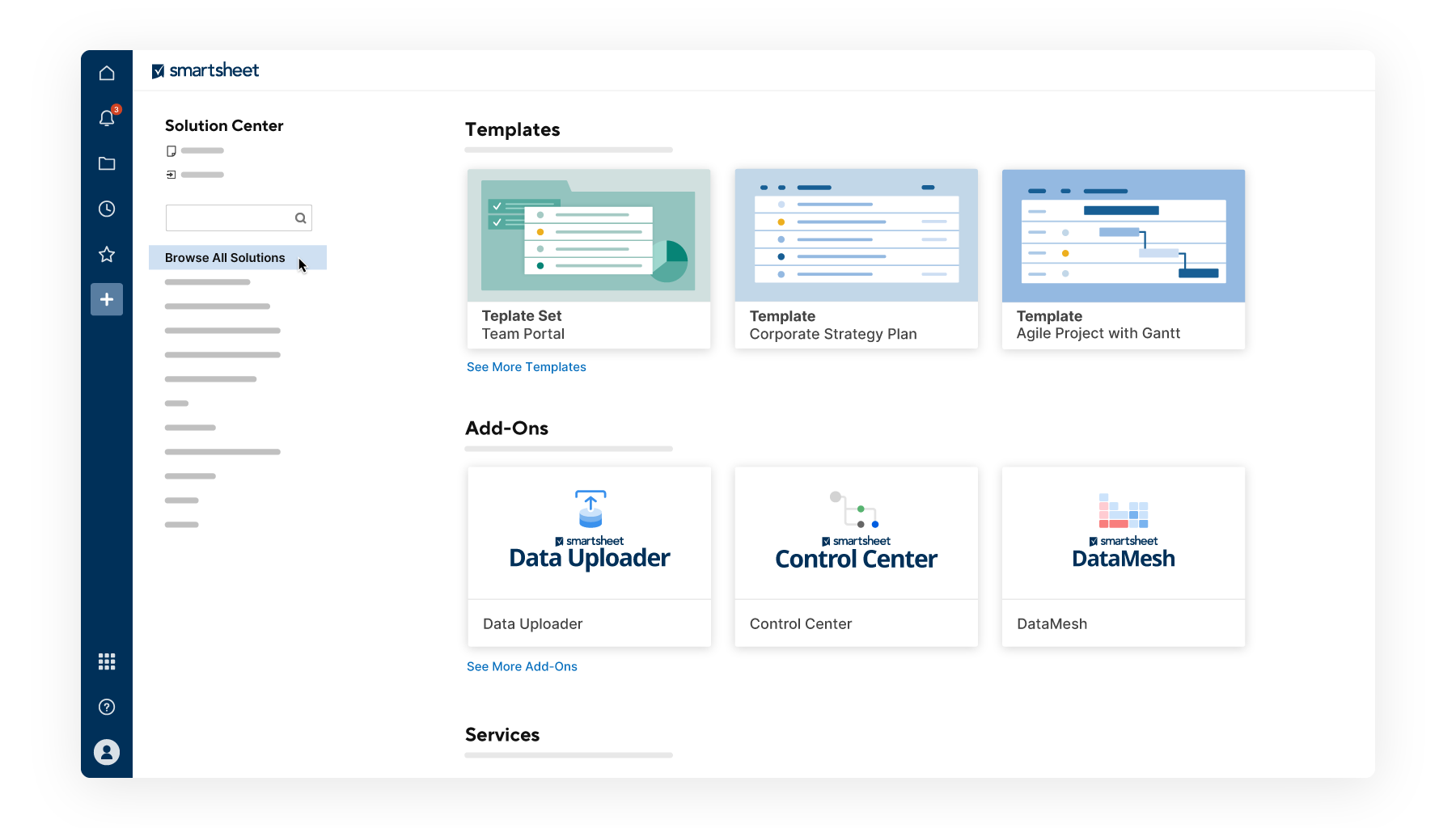Open the Control Center add-on logo card
Viewport: 1456px width, 828px height.
click(857, 533)
